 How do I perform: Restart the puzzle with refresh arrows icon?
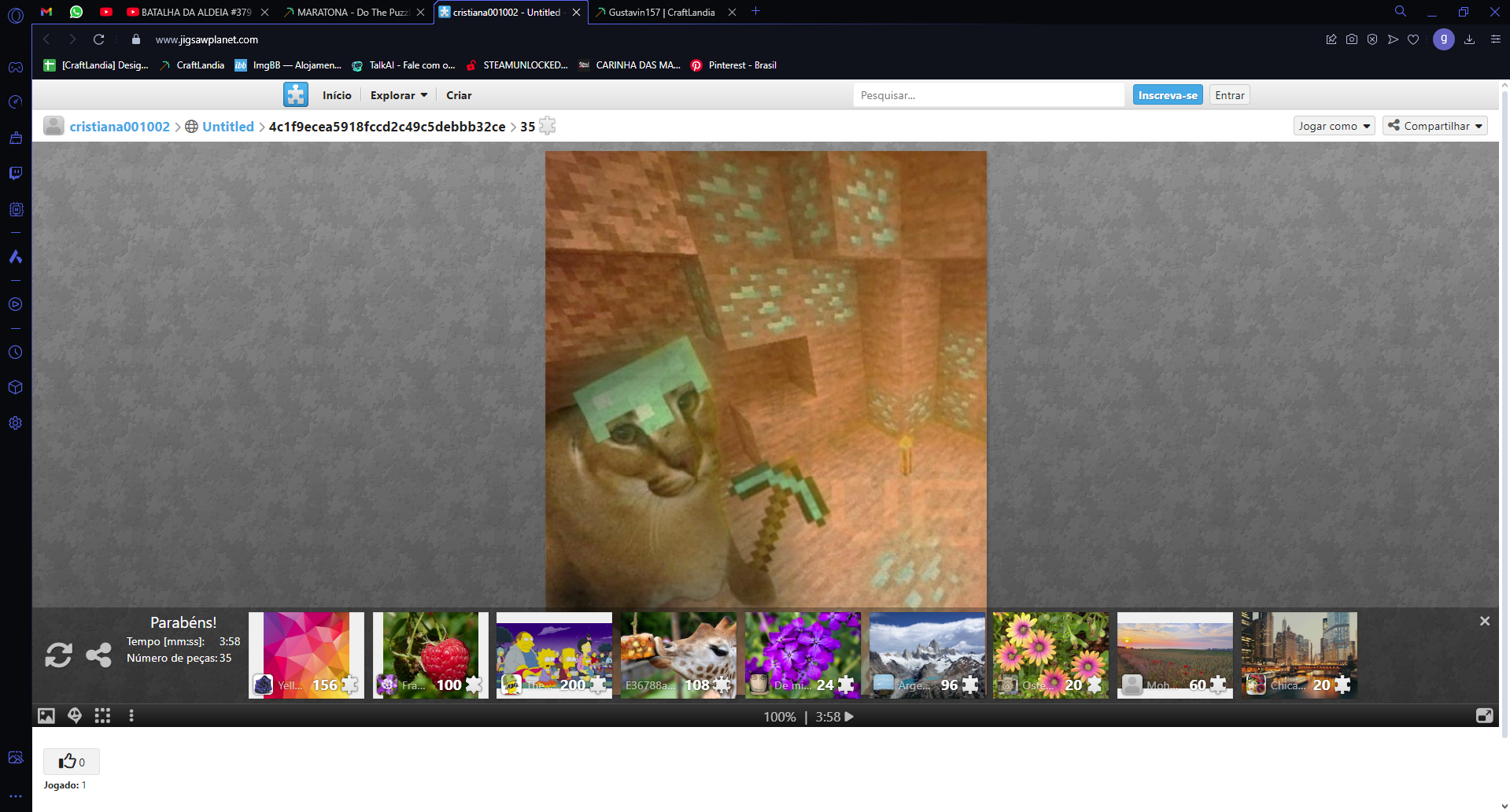tap(59, 655)
